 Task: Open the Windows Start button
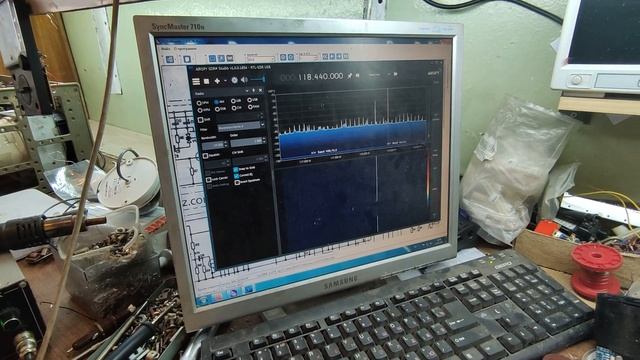pos(204,300)
